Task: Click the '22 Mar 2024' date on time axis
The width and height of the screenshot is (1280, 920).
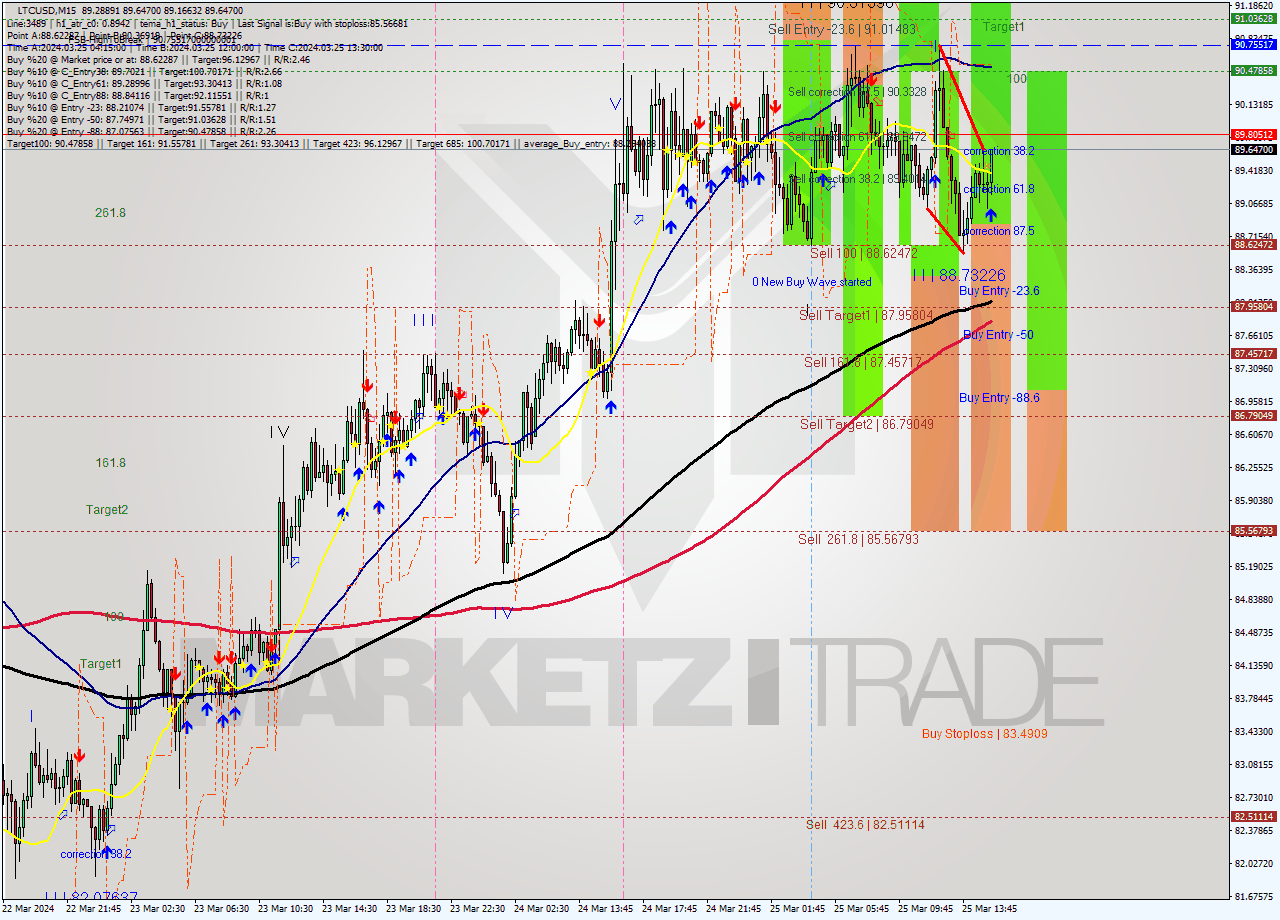Action: pyautogui.click(x=29, y=909)
